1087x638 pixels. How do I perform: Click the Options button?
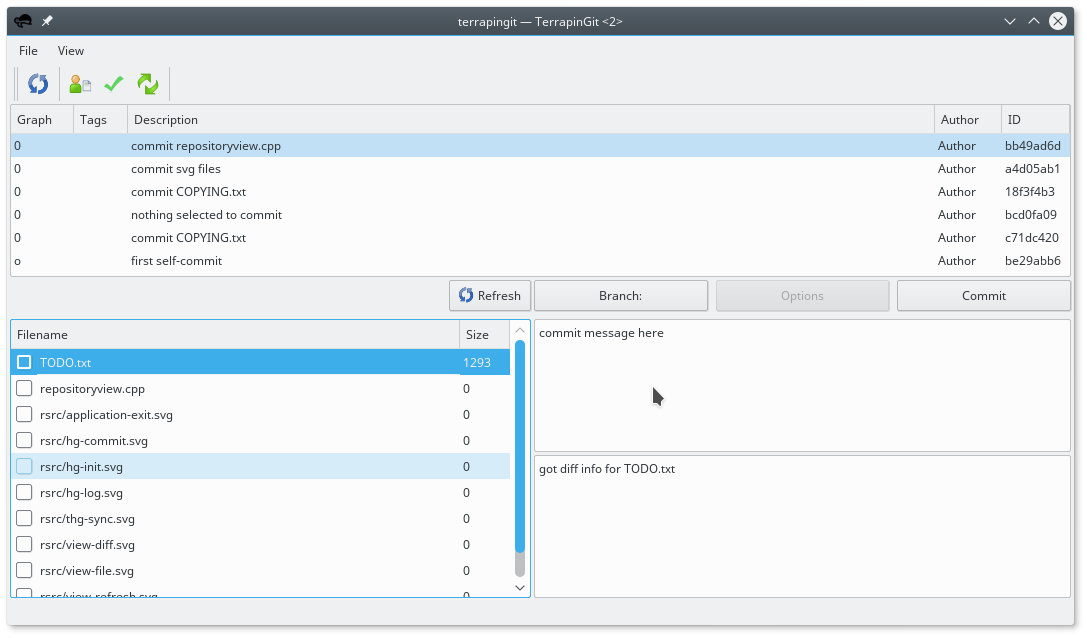click(802, 295)
